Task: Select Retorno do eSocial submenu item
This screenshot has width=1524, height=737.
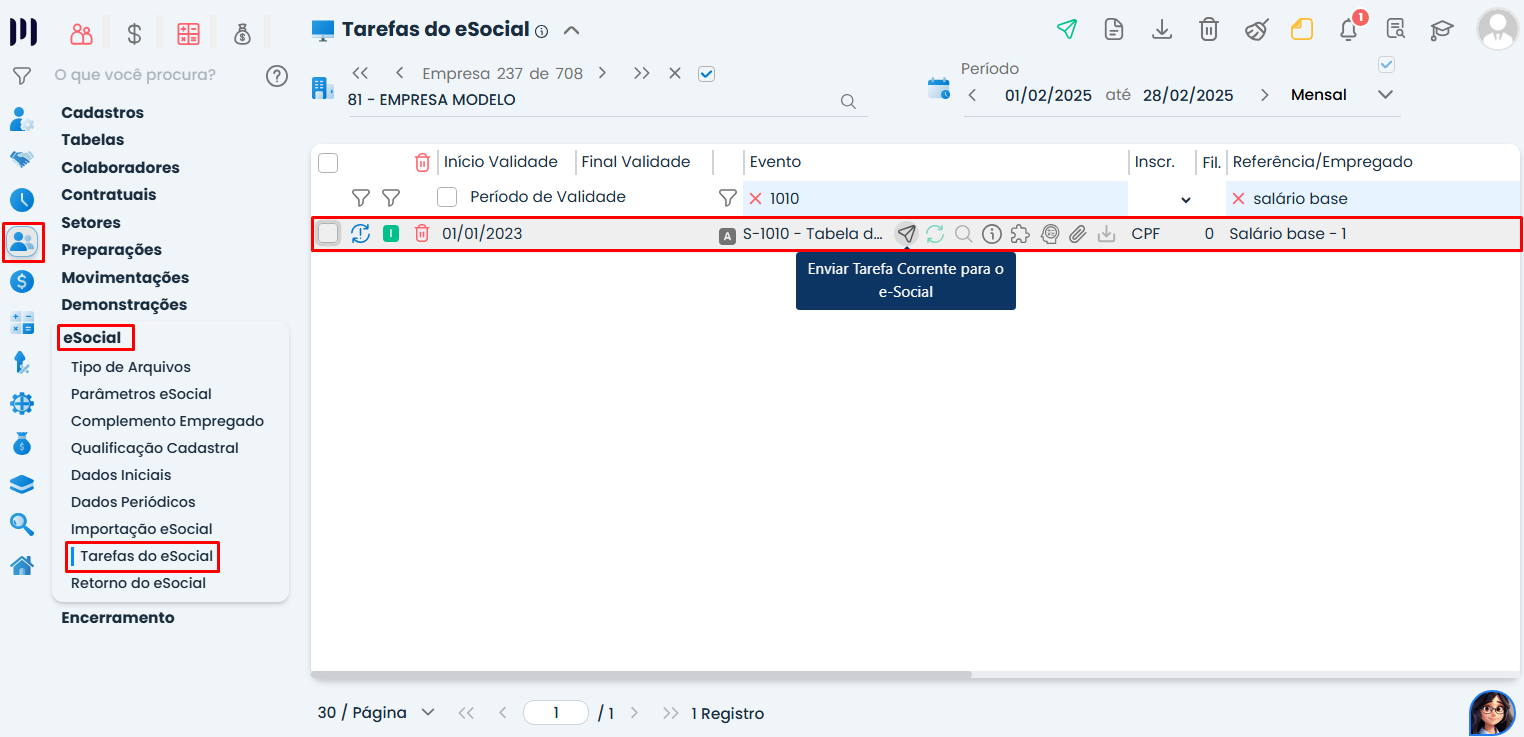Action: (138, 583)
